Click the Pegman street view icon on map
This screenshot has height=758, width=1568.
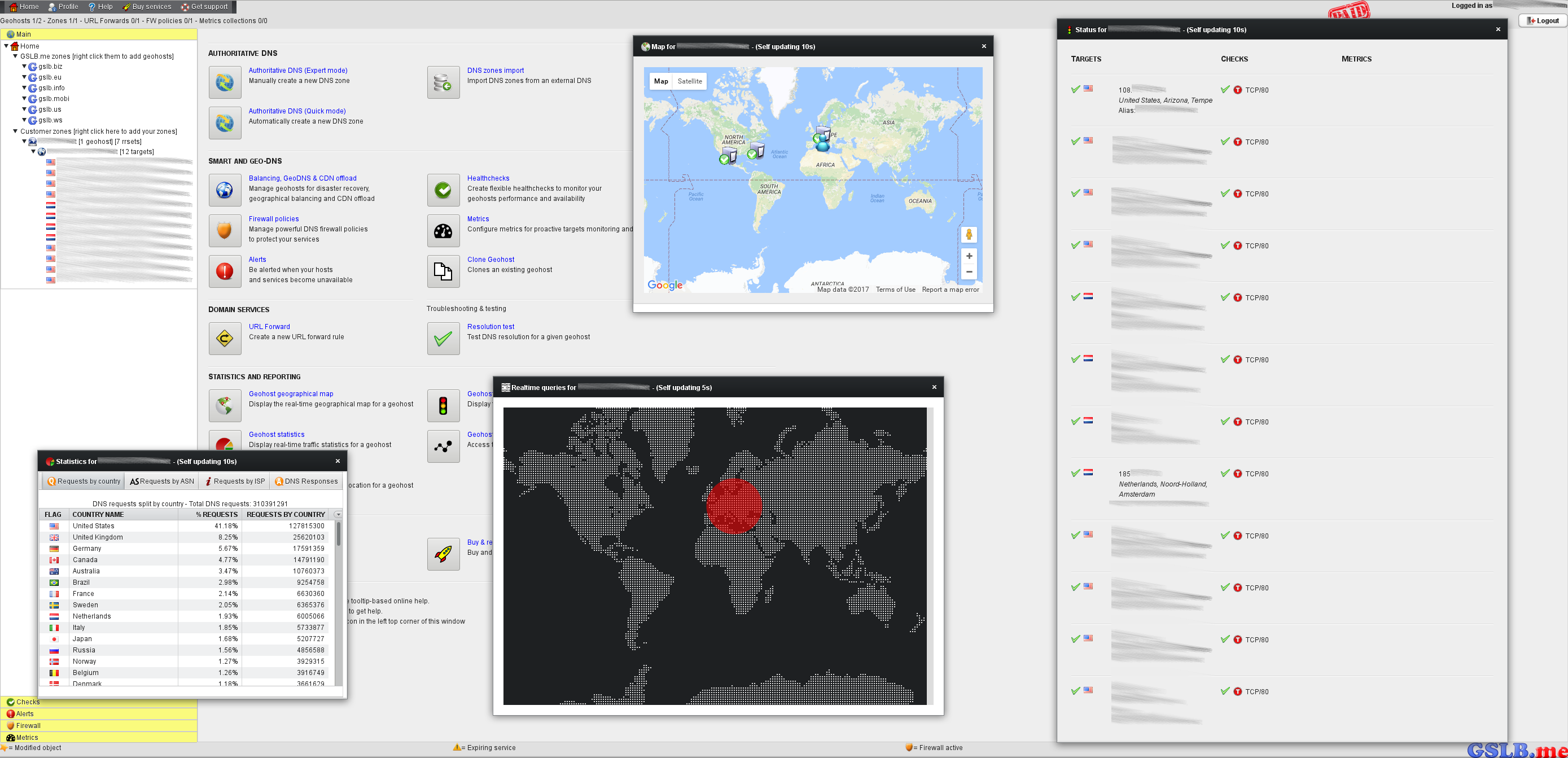[969, 234]
